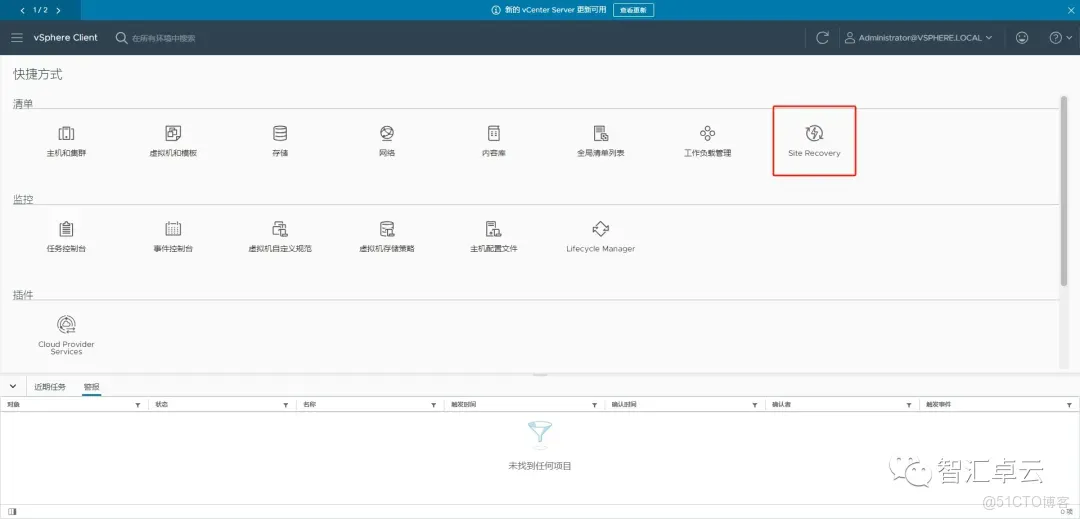
Task: Open filter on 确认者 column
Action: coord(909,405)
